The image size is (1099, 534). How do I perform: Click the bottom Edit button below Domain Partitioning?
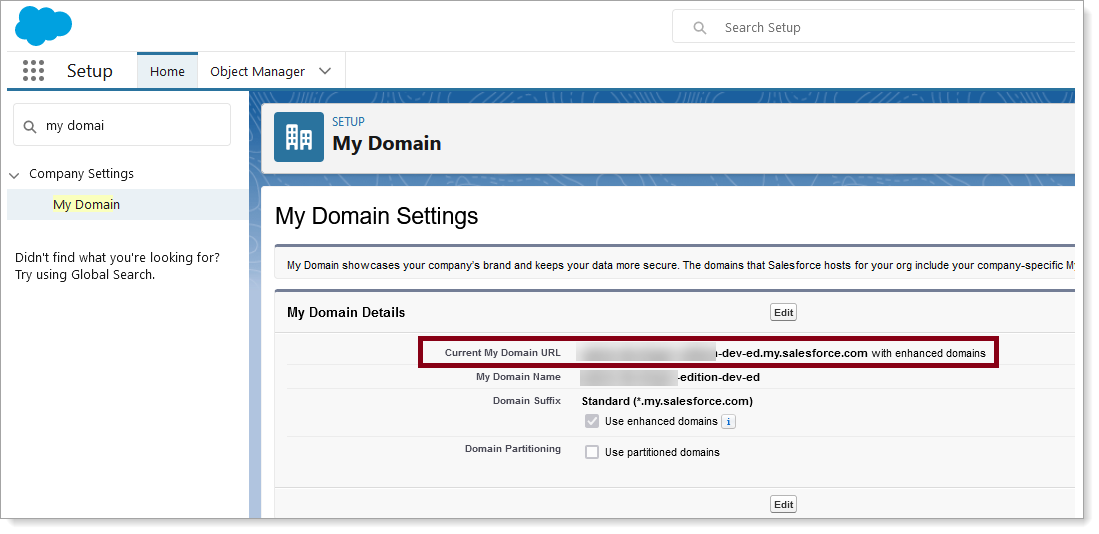tap(784, 505)
